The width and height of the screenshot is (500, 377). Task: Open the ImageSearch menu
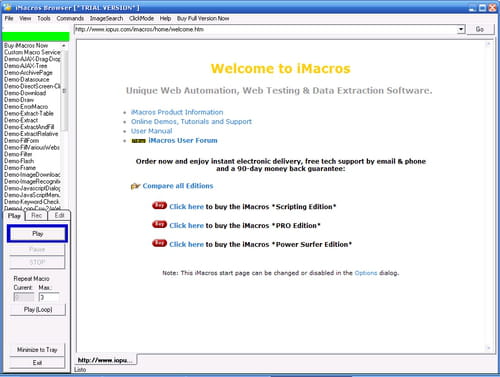point(106,18)
